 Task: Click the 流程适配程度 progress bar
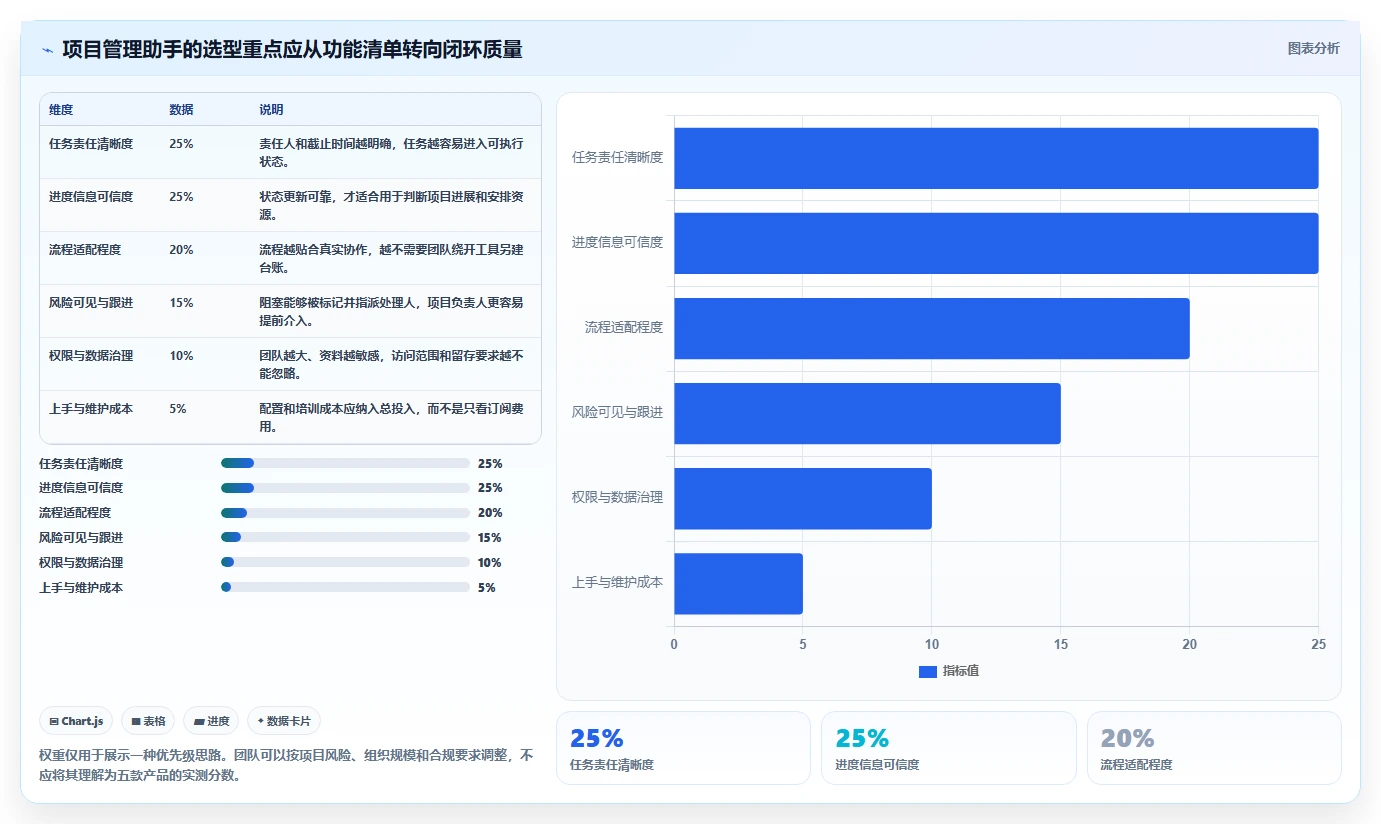point(345,513)
